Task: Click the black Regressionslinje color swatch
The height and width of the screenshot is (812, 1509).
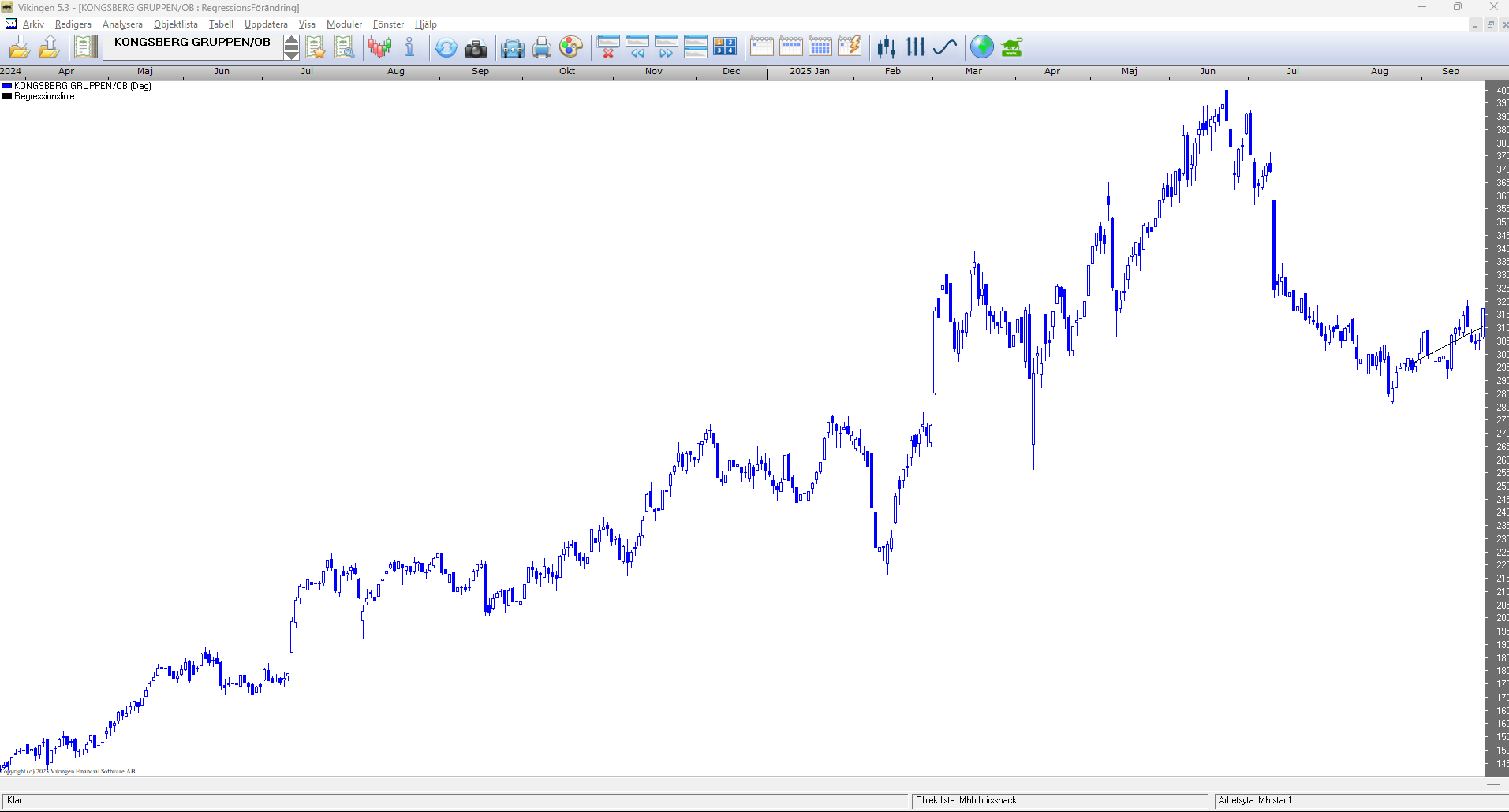Action: [x=6, y=96]
